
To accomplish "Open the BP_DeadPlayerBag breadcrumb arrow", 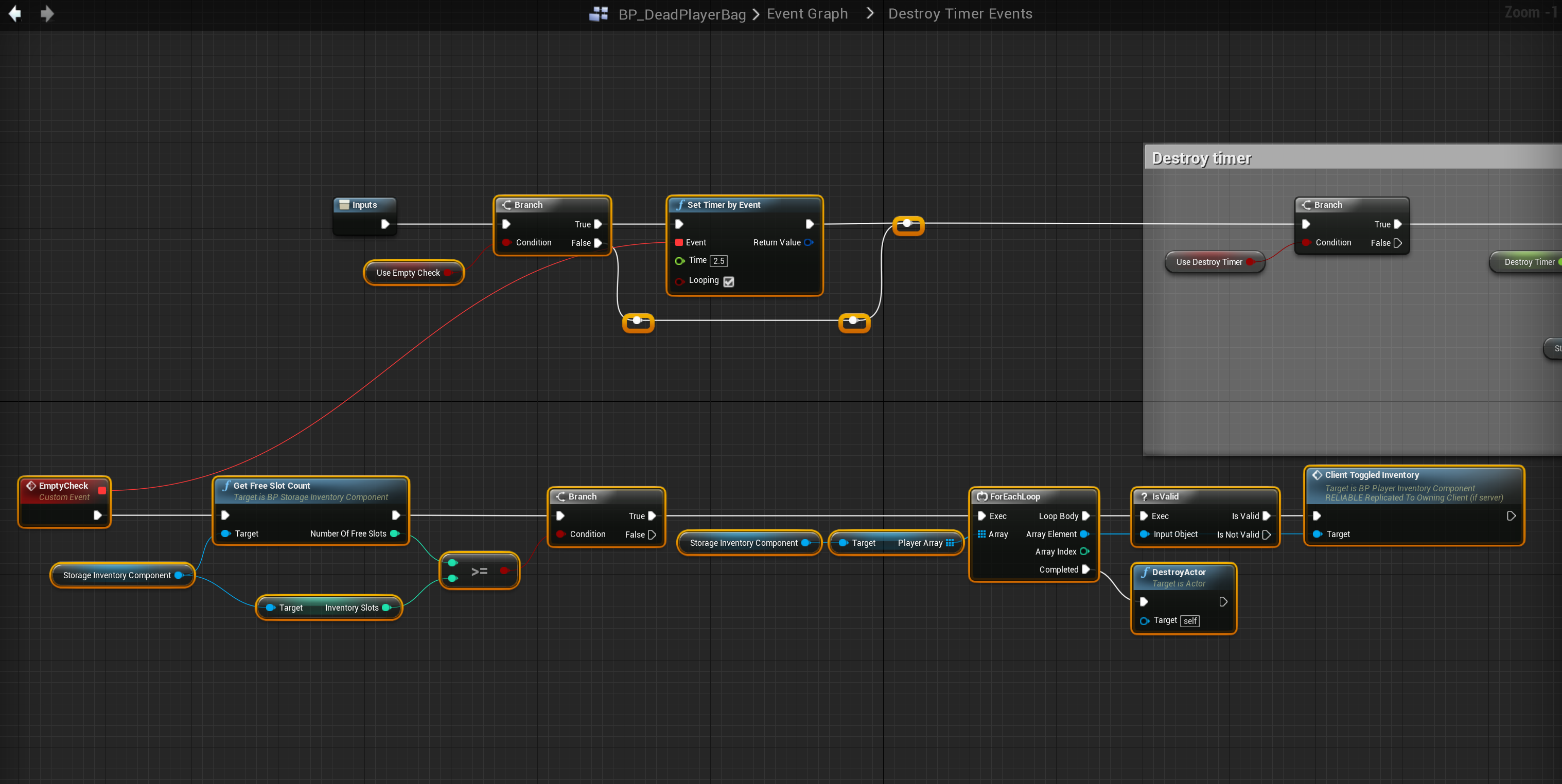I will (x=756, y=14).
